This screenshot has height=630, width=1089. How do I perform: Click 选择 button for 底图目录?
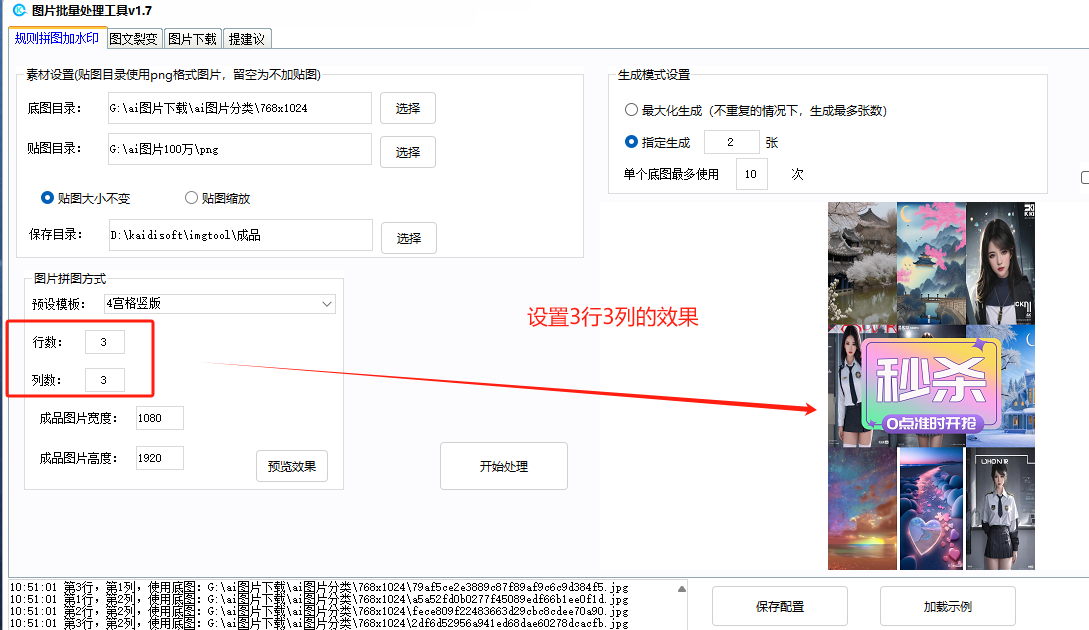click(x=408, y=108)
